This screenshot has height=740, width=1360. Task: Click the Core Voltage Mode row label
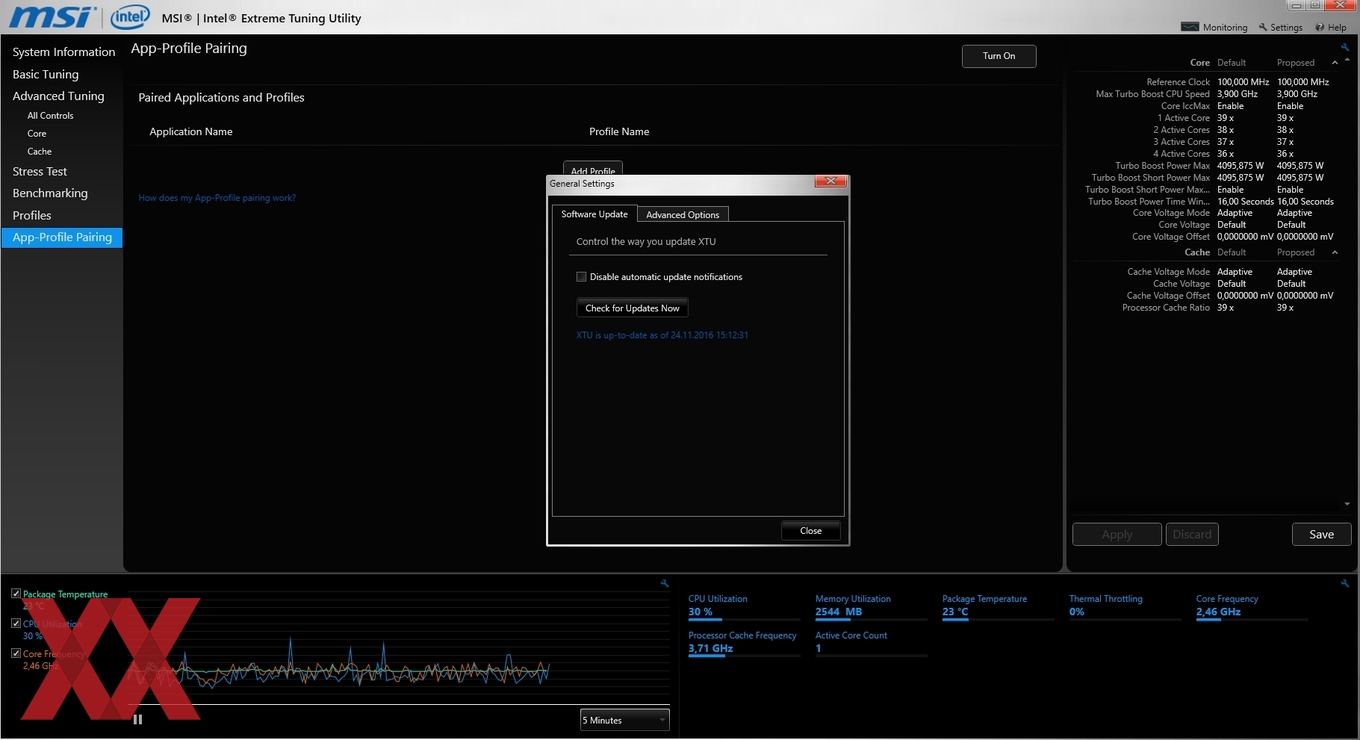pos(1172,213)
